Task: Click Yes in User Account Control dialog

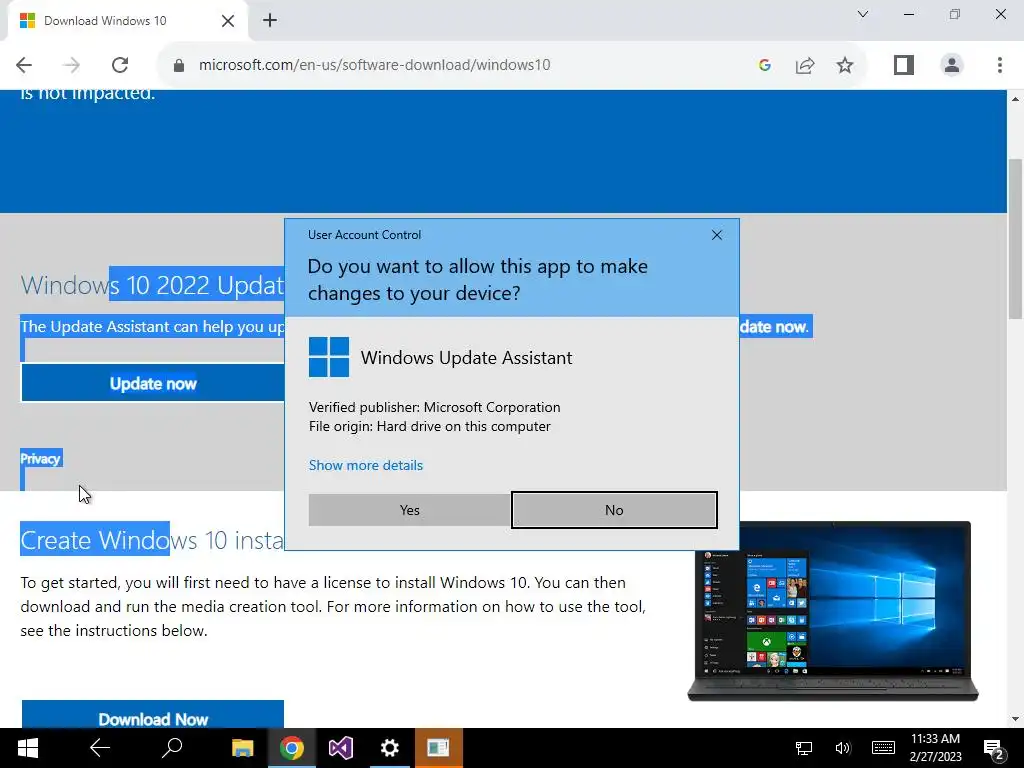Action: pos(409,510)
